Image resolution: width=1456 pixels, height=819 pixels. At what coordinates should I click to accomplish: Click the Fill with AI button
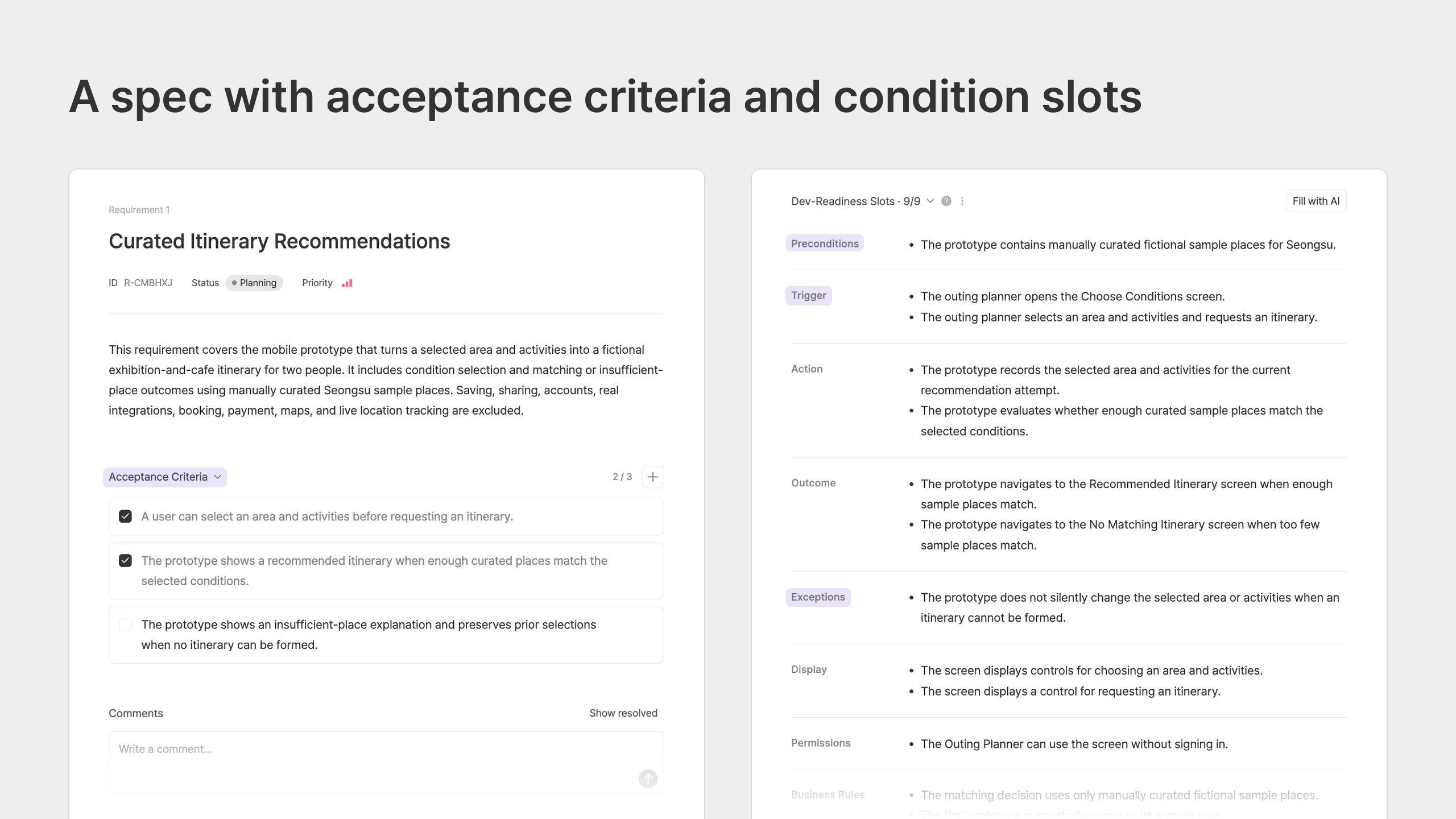click(1316, 201)
